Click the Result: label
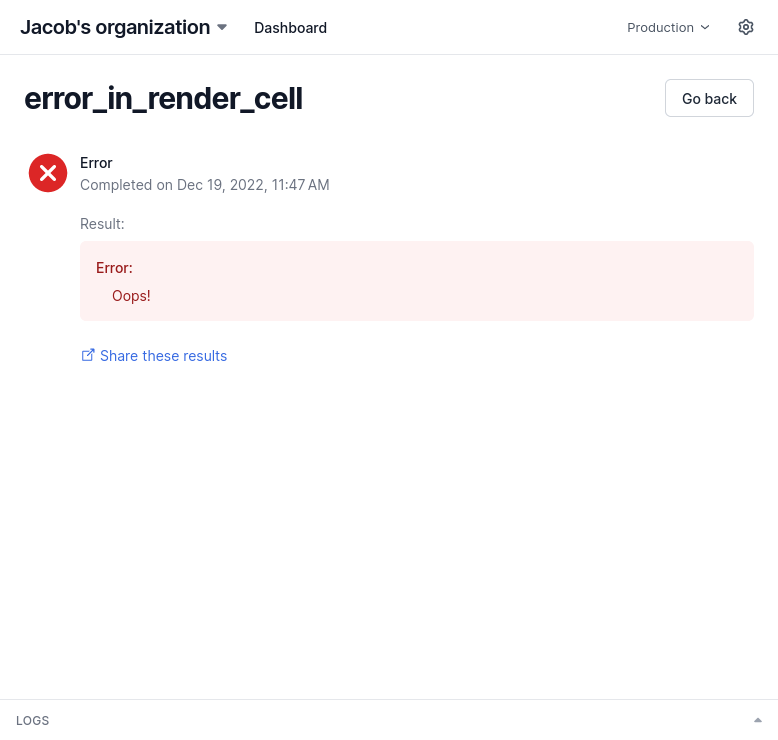The width and height of the screenshot is (778, 740). [x=102, y=224]
